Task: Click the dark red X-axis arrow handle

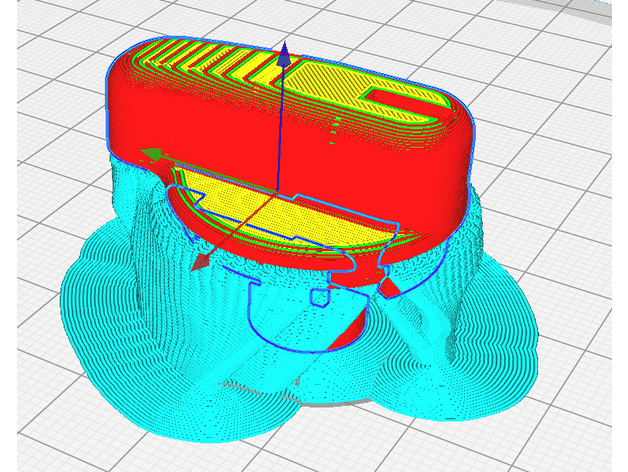Action: tap(200, 262)
